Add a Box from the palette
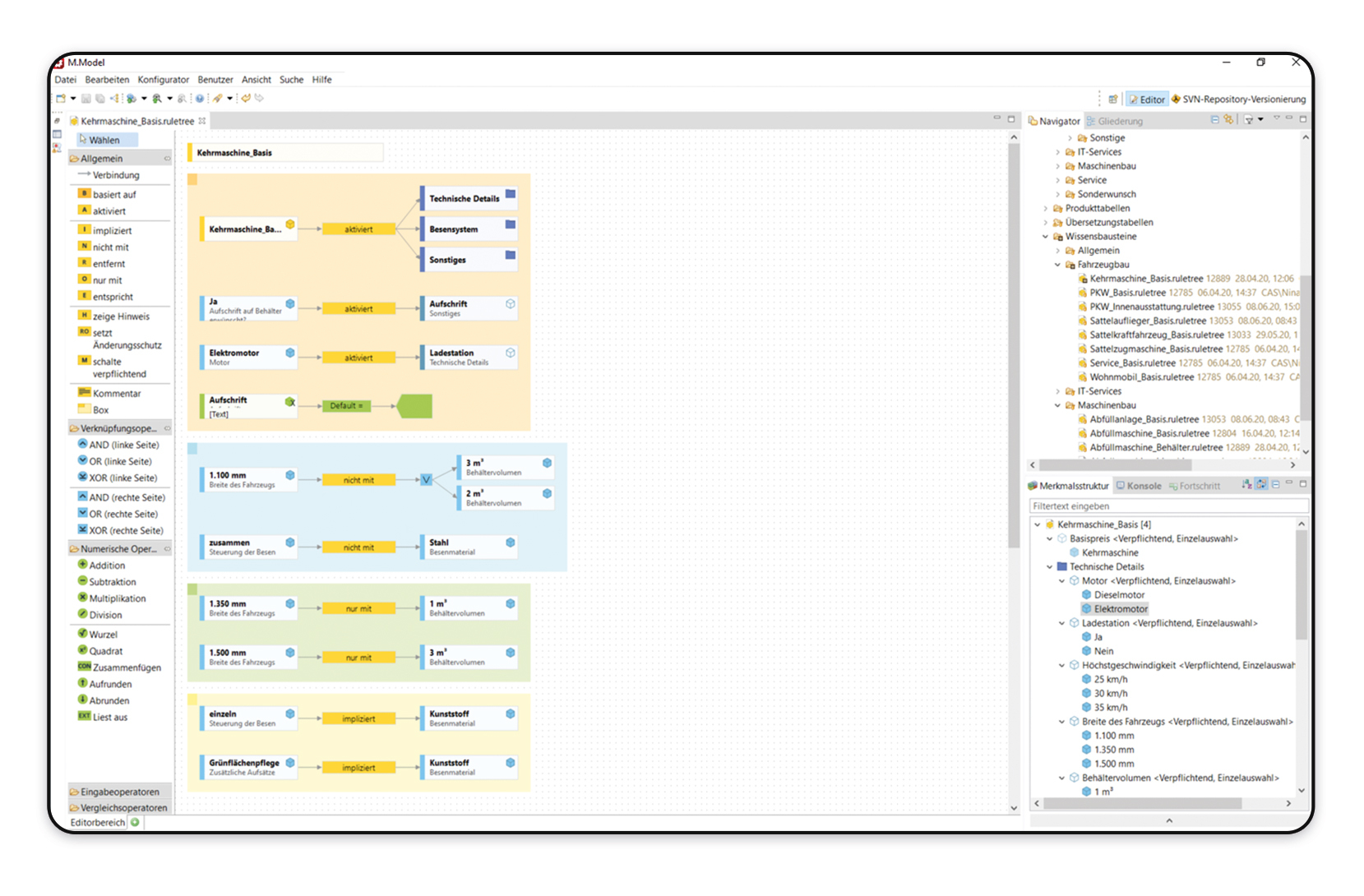This screenshot has height=896, width=1364. [x=94, y=410]
